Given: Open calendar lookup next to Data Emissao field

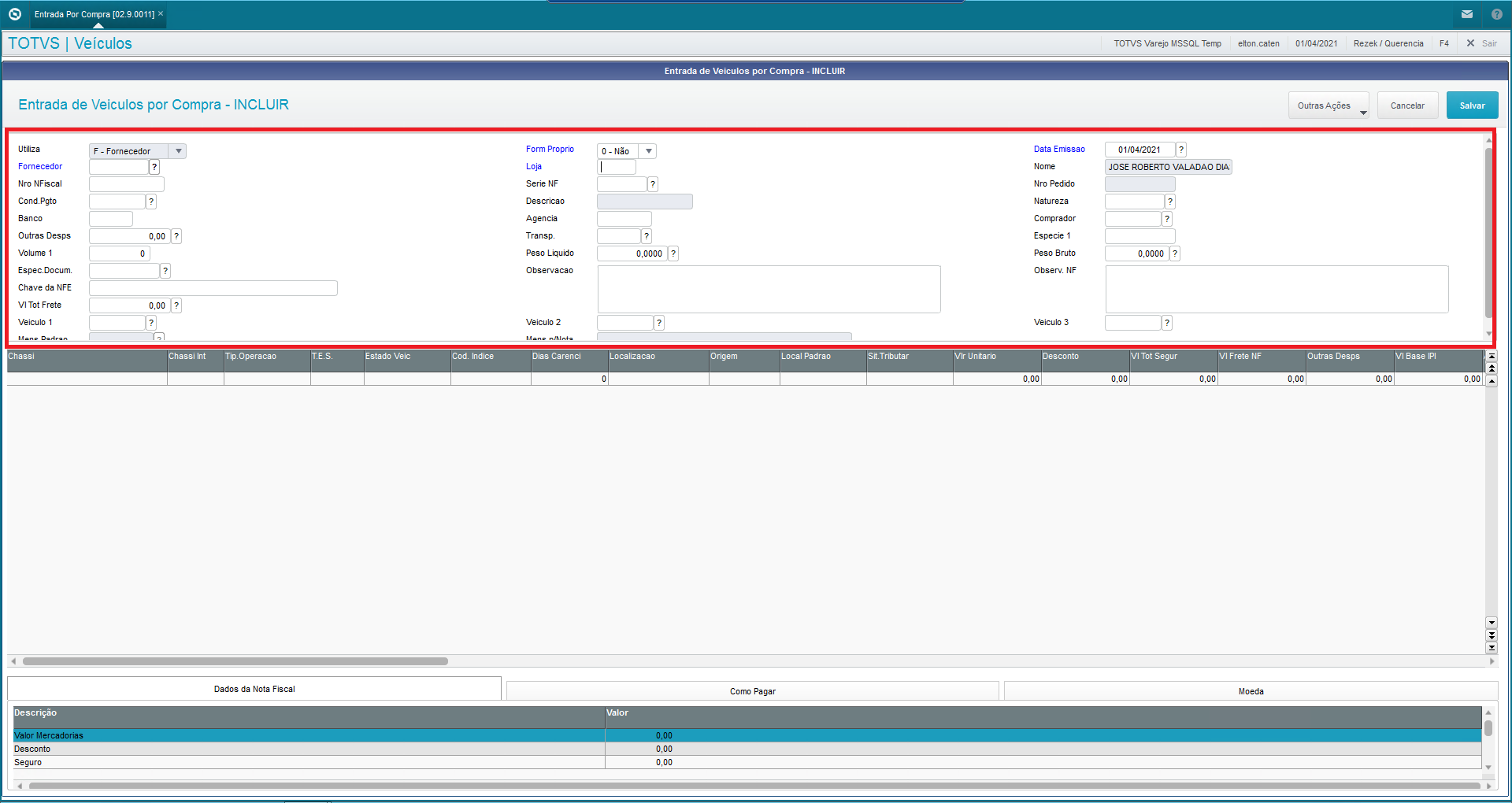Looking at the screenshot, I should [1181, 150].
